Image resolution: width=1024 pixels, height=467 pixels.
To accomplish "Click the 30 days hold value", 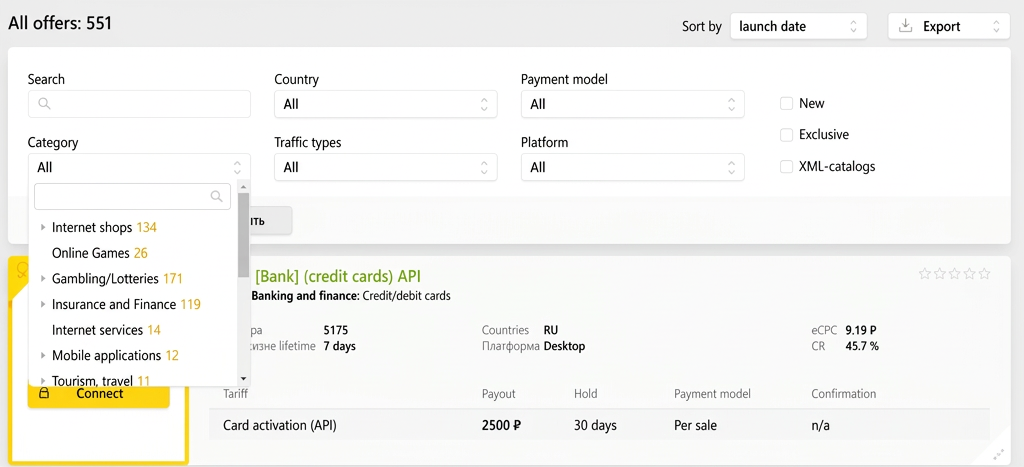I will [x=596, y=426].
